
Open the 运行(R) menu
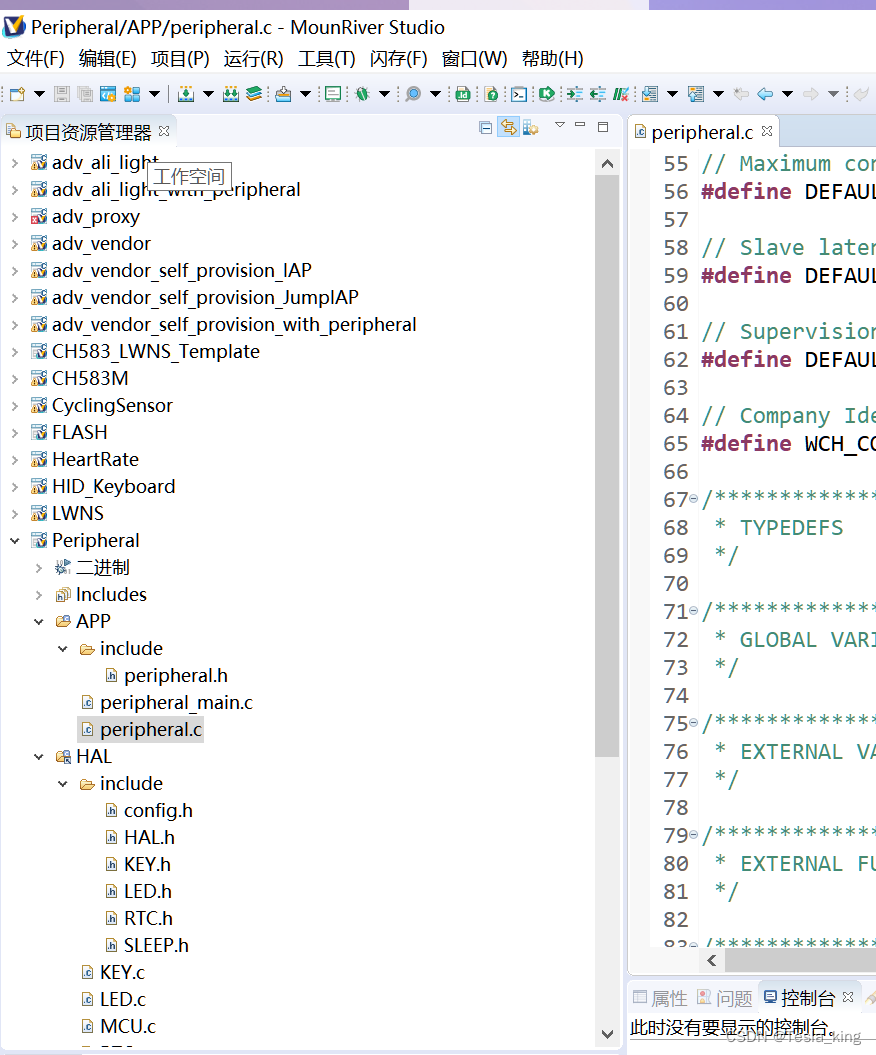click(x=254, y=59)
